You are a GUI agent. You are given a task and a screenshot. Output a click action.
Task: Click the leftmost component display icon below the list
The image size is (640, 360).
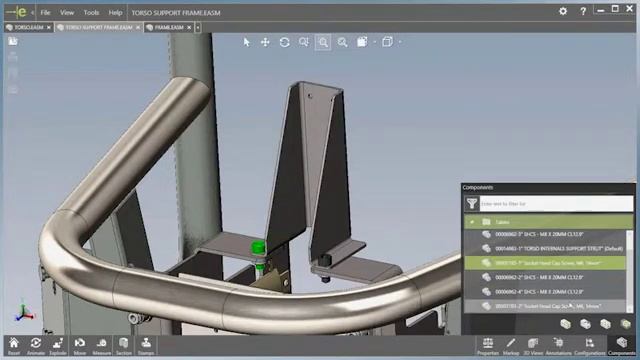(565, 324)
